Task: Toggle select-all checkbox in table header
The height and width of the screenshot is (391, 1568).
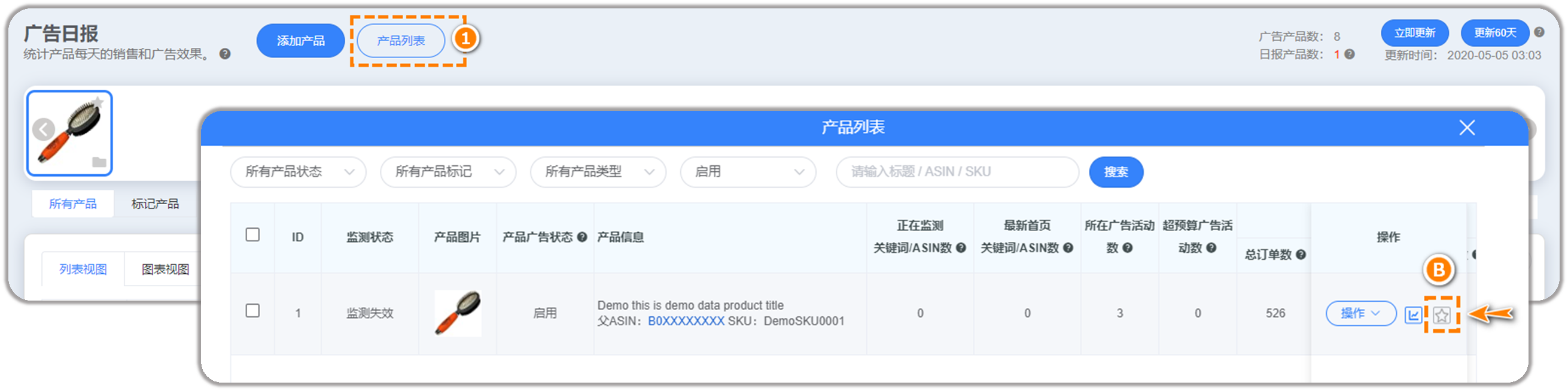Action: 252,235
